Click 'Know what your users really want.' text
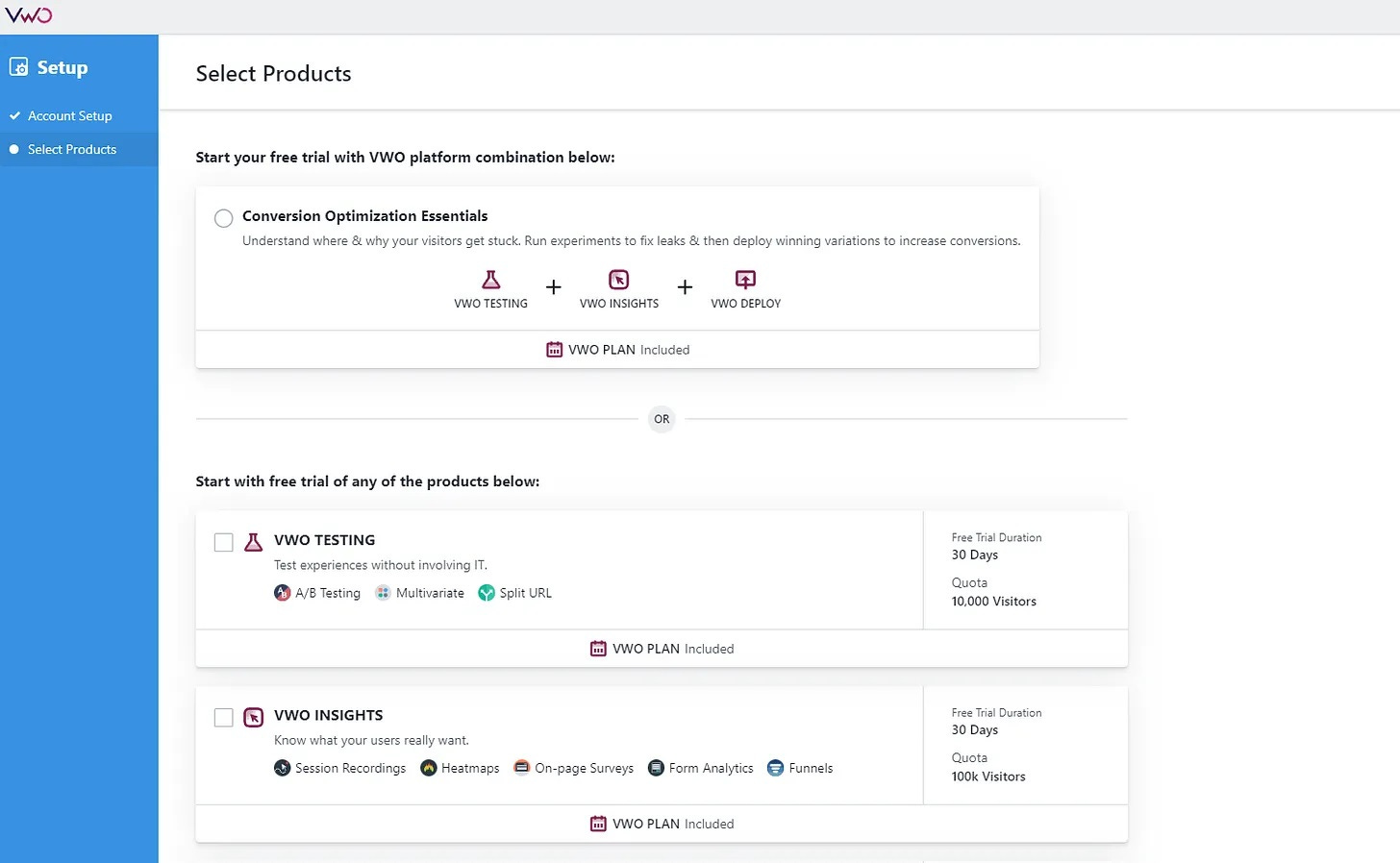 click(372, 740)
